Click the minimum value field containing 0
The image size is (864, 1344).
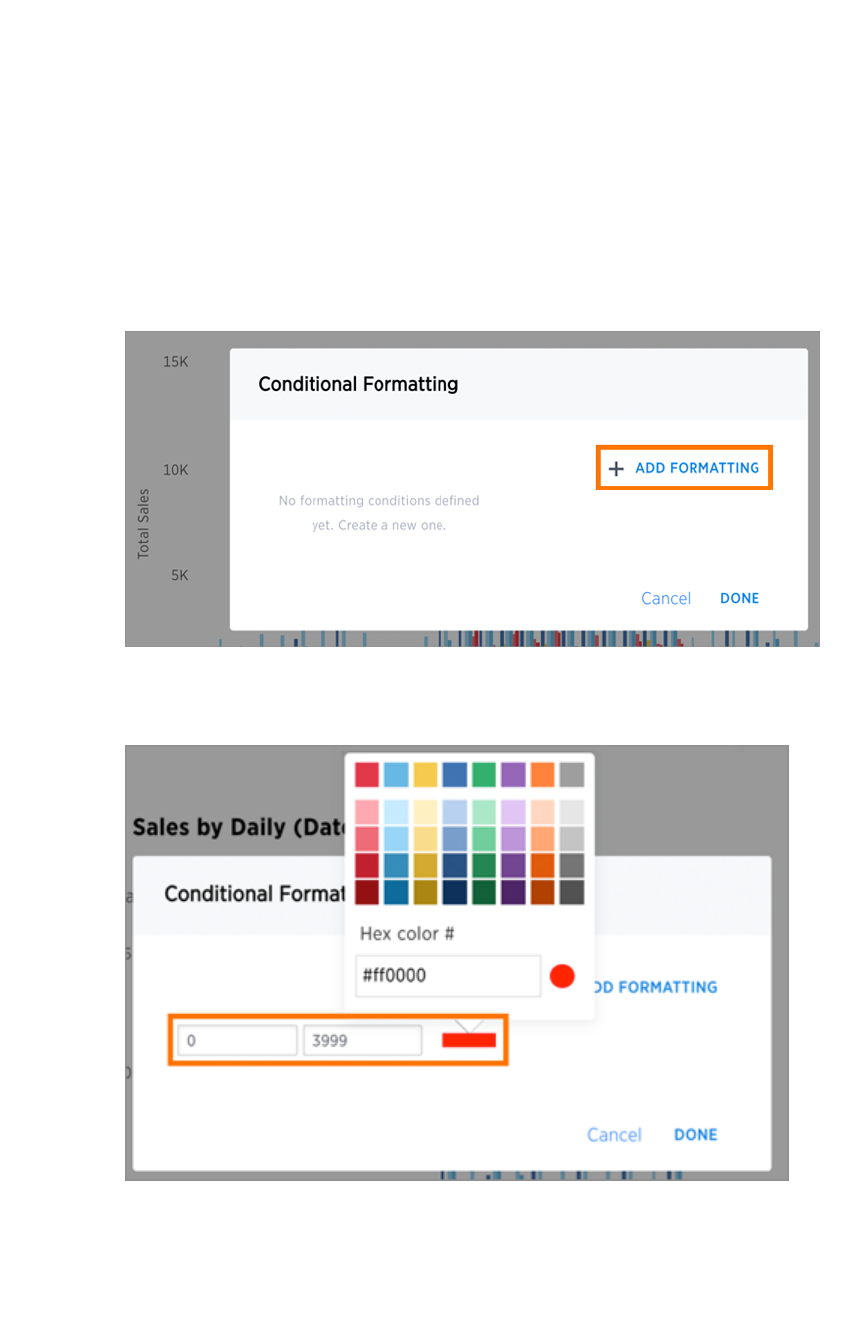(237, 1040)
